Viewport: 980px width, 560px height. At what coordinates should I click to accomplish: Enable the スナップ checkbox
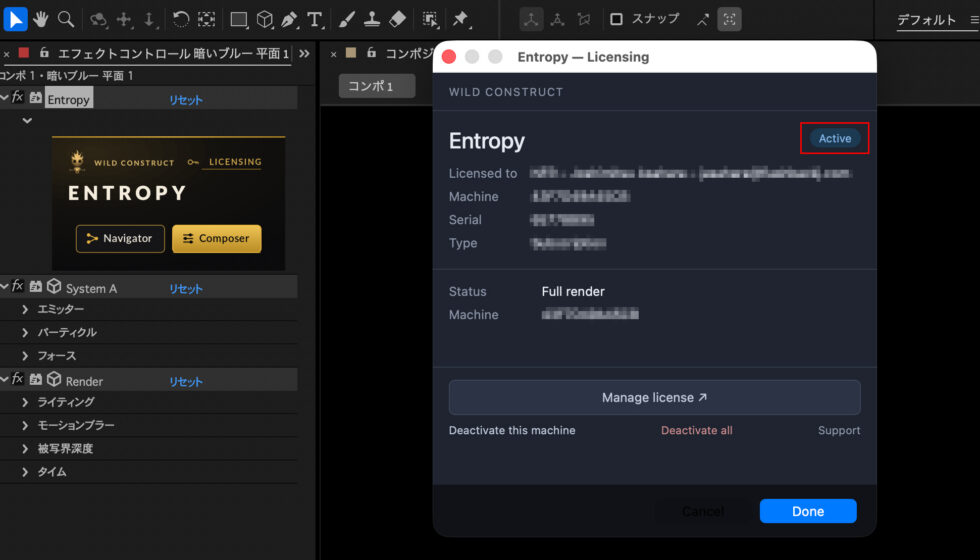pyautogui.click(x=616, y=19)
